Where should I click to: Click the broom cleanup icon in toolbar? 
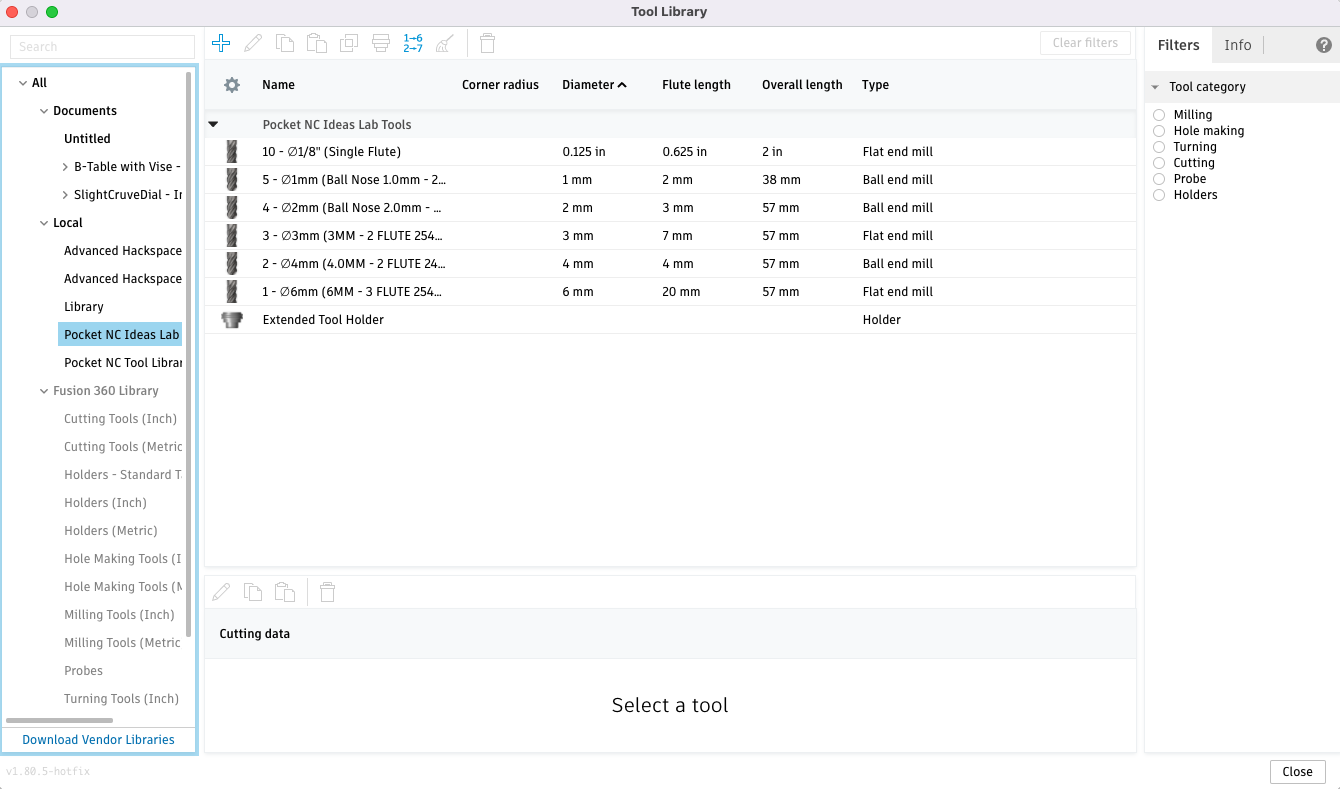click(x=445, y=43)
